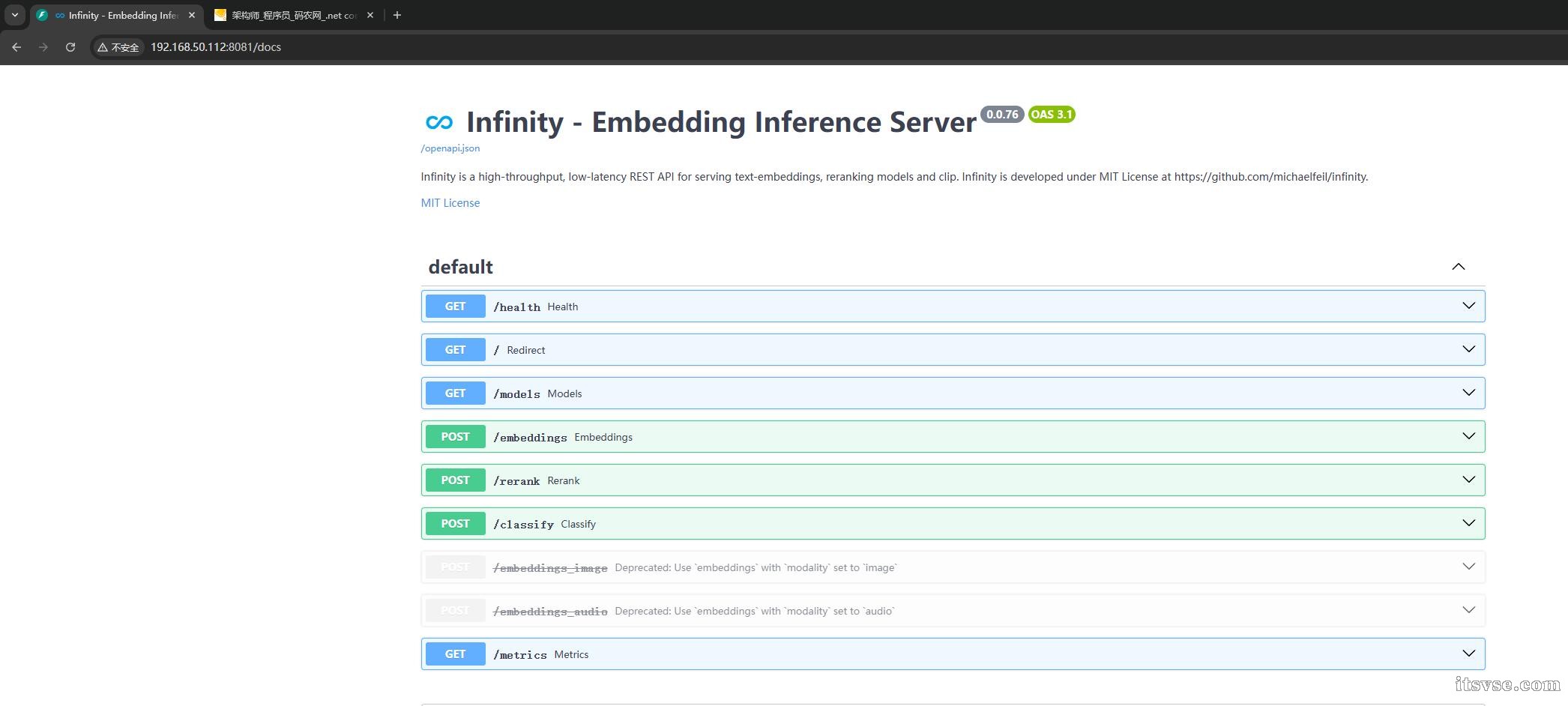
Task: Expand the POST /classify chevron
Action: point(1469,523)
